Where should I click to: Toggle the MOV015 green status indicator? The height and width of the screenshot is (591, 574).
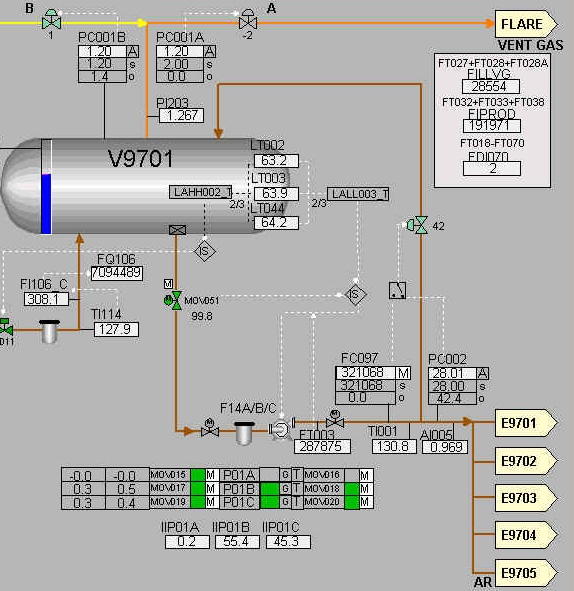click(x=197, y=475)
